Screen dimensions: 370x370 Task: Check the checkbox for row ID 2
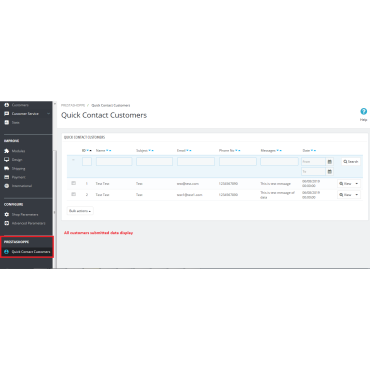[x=74, y=194]
